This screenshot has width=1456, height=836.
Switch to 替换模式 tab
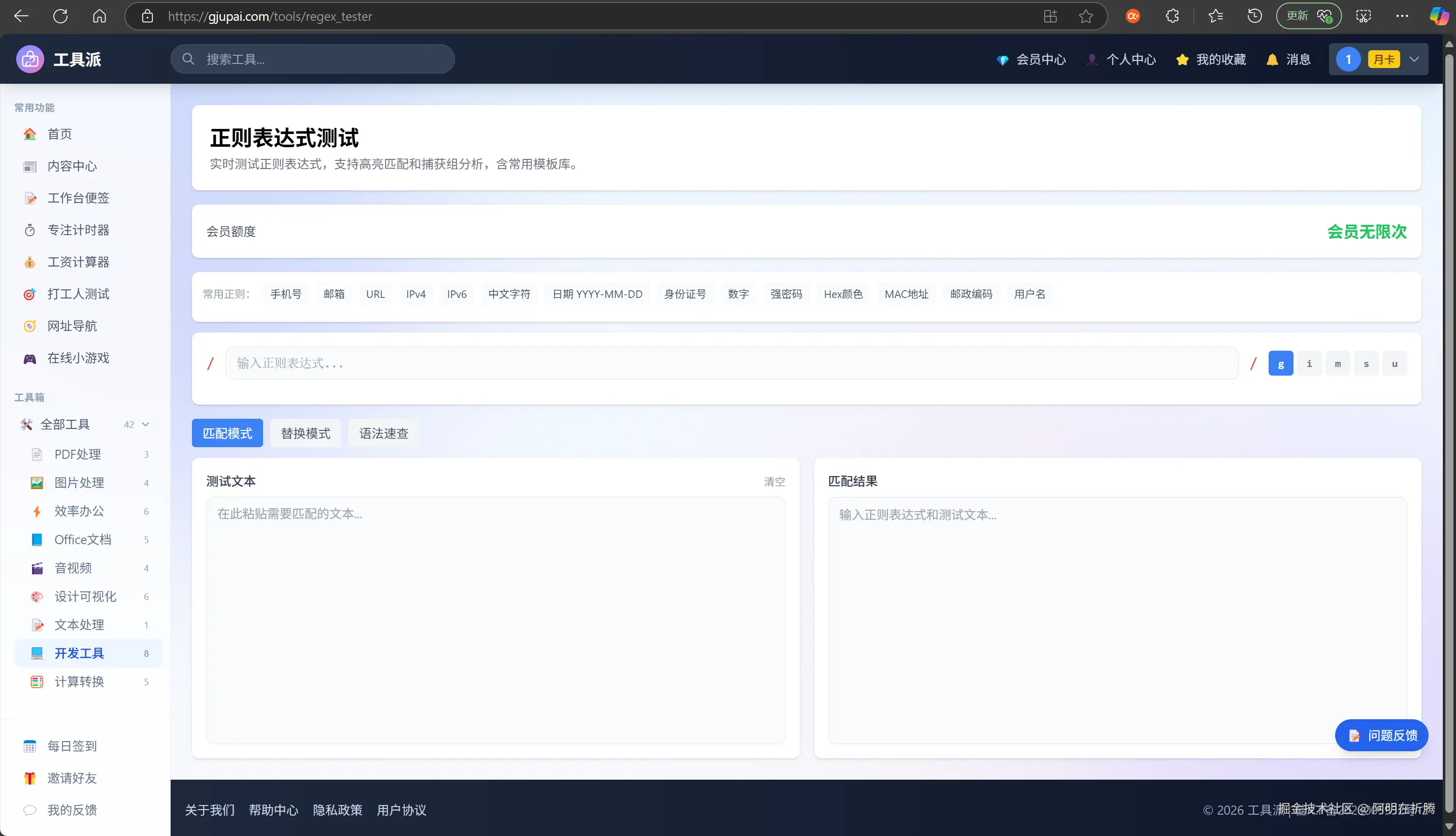[x=305, y=433]
